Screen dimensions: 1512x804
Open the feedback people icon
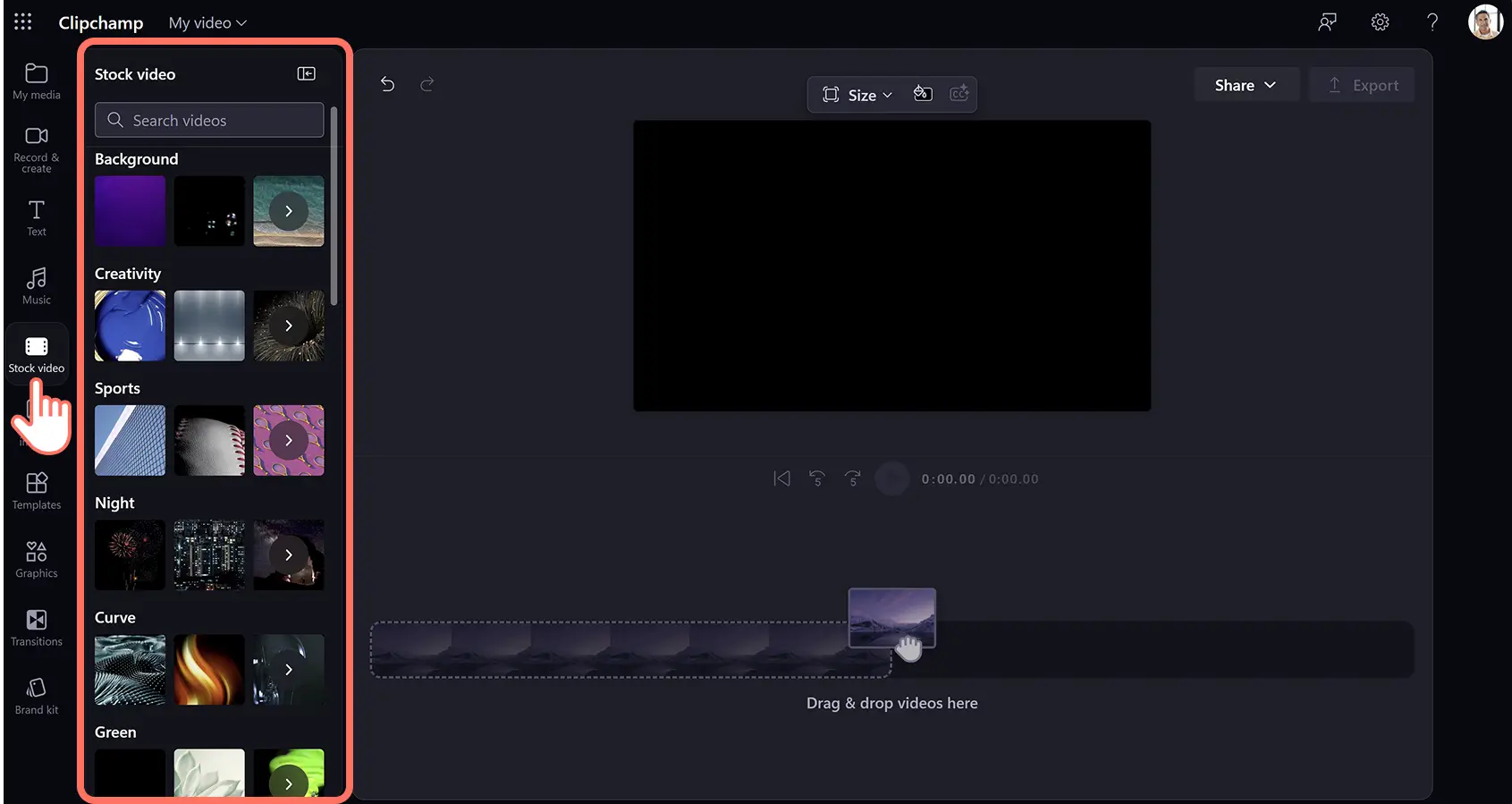1328,22
